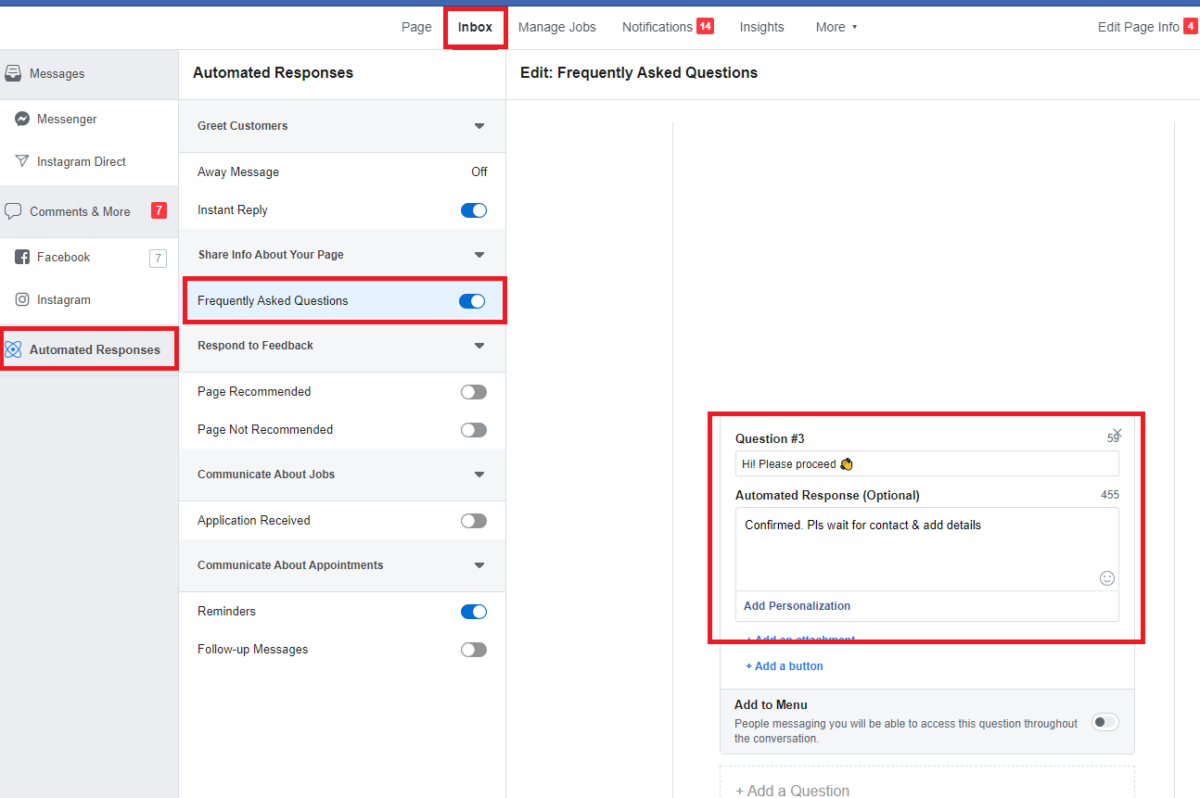Open the Messages section icon in sidebar
This screenshot has width=1200, height=798.
(x=14, y=72)
